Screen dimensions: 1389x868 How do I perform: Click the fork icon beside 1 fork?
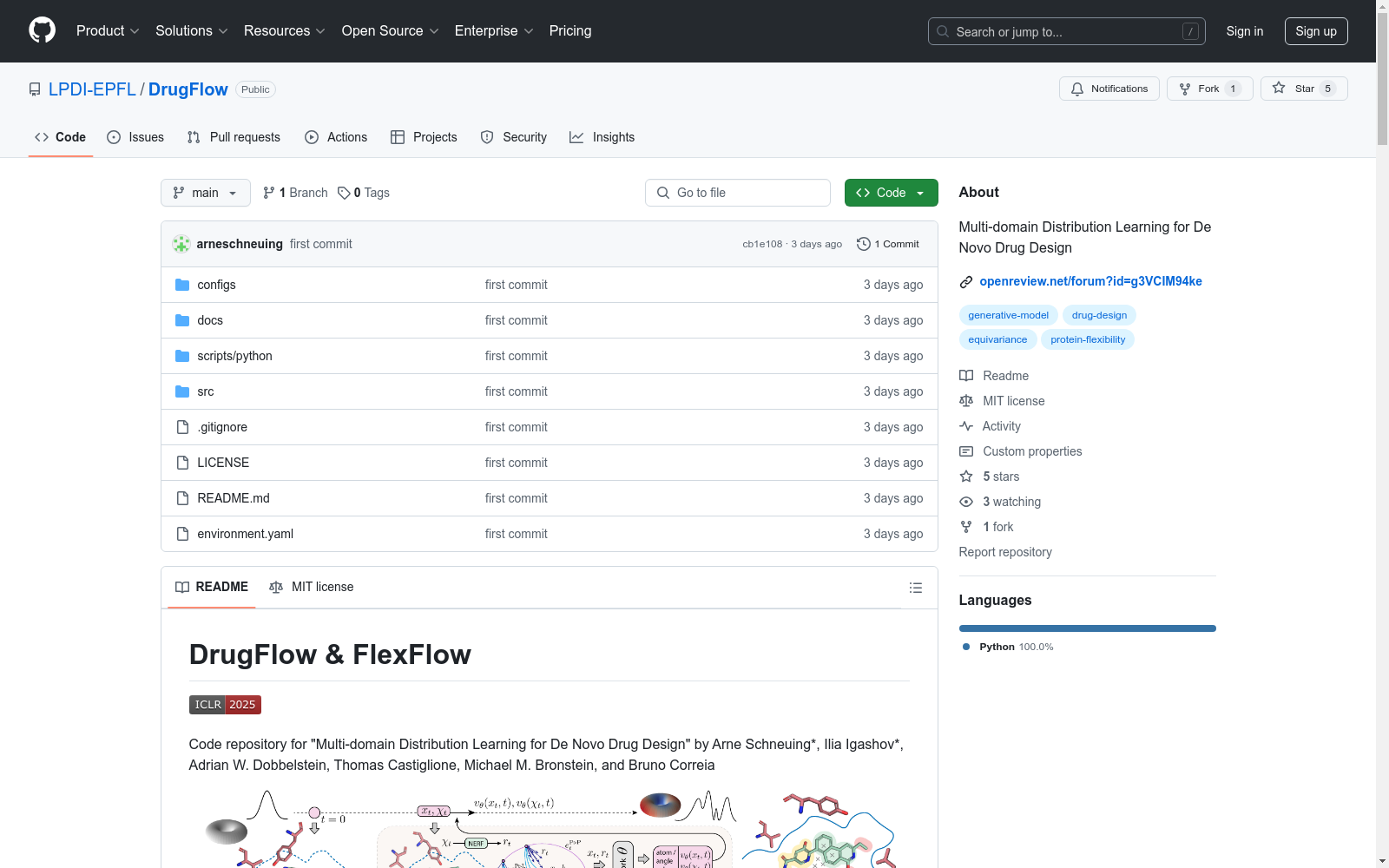966,527
